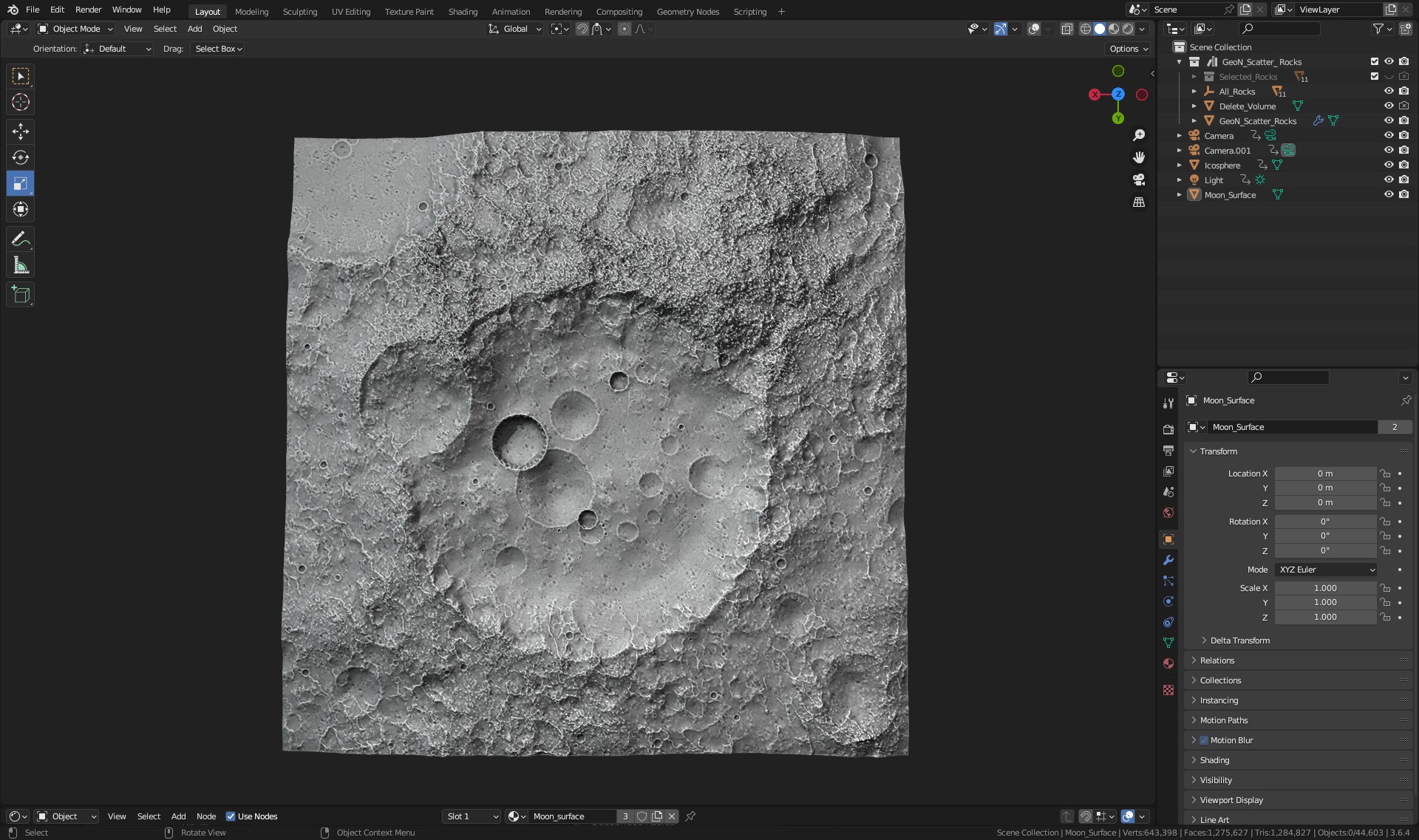The height and width of the screenshot is (840, 1419).
Task: Open the Tool properties tab
Action: pos(1168,403)
